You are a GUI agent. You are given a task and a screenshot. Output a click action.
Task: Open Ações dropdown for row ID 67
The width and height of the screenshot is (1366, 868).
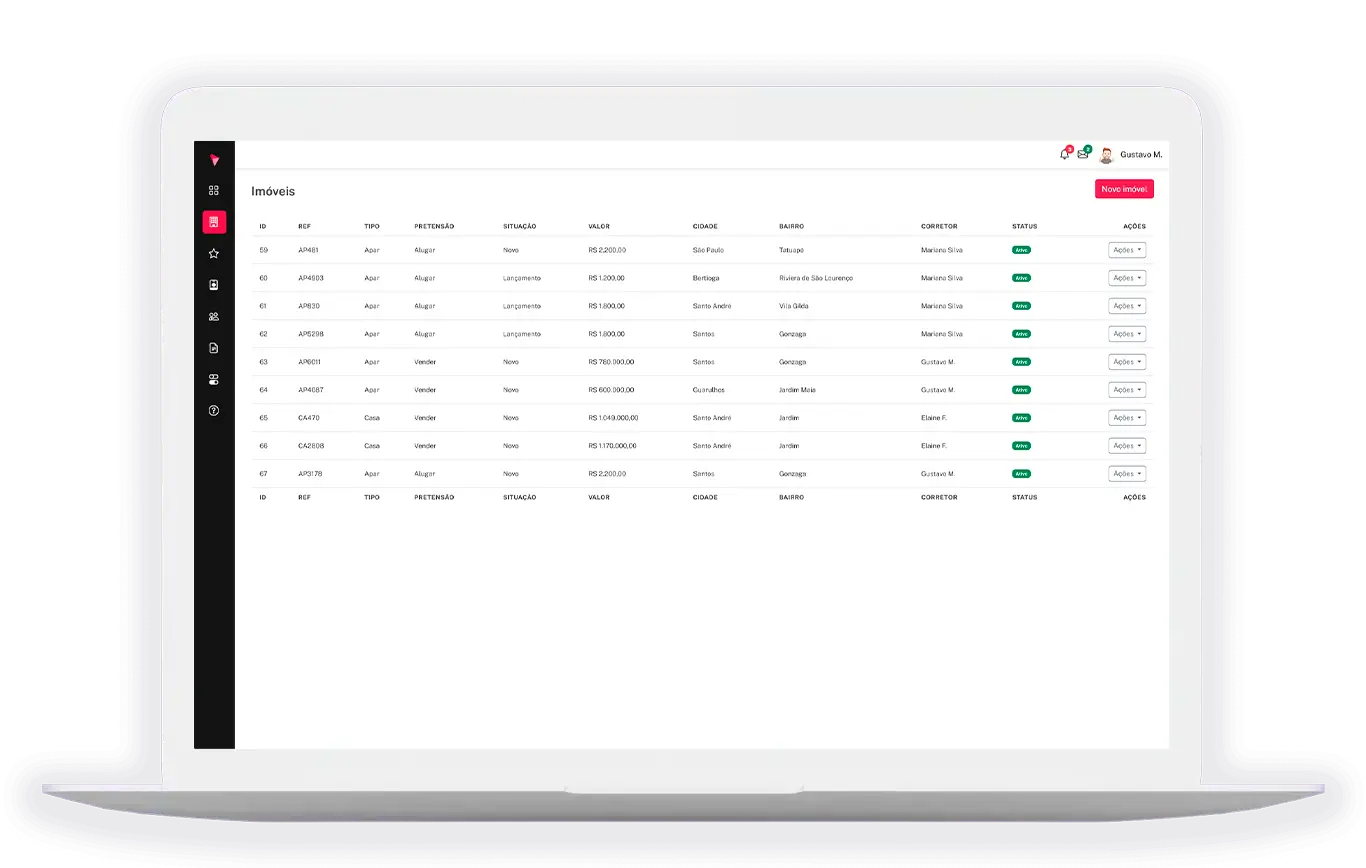[x=1126, y=474]
